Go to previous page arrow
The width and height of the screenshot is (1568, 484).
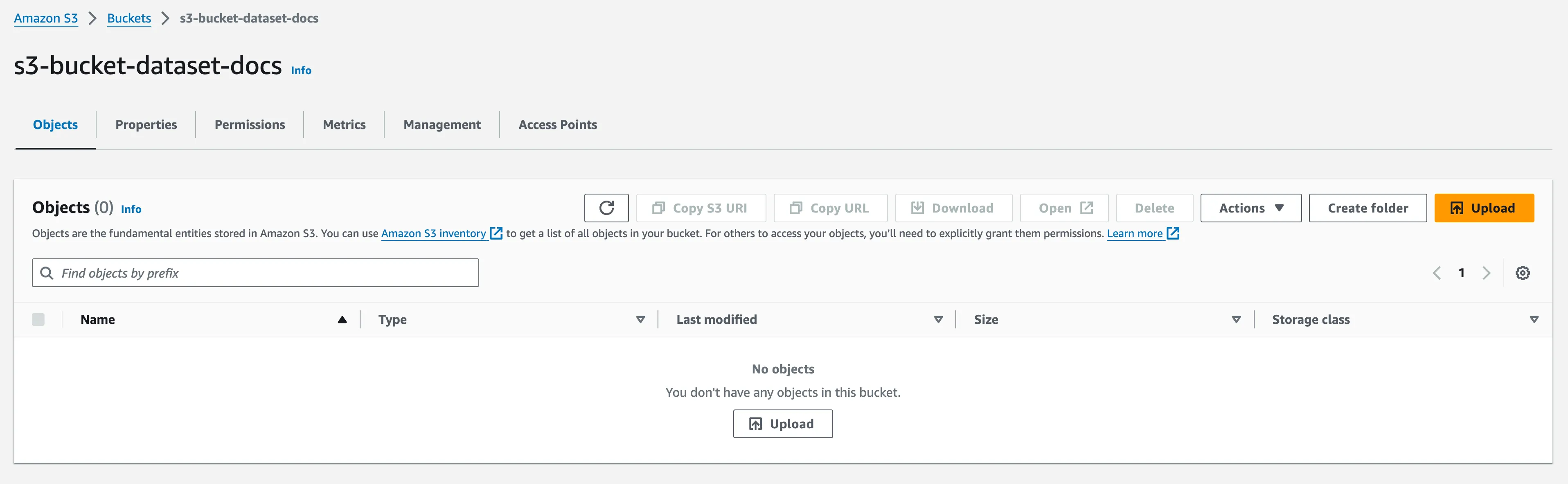1437,273
